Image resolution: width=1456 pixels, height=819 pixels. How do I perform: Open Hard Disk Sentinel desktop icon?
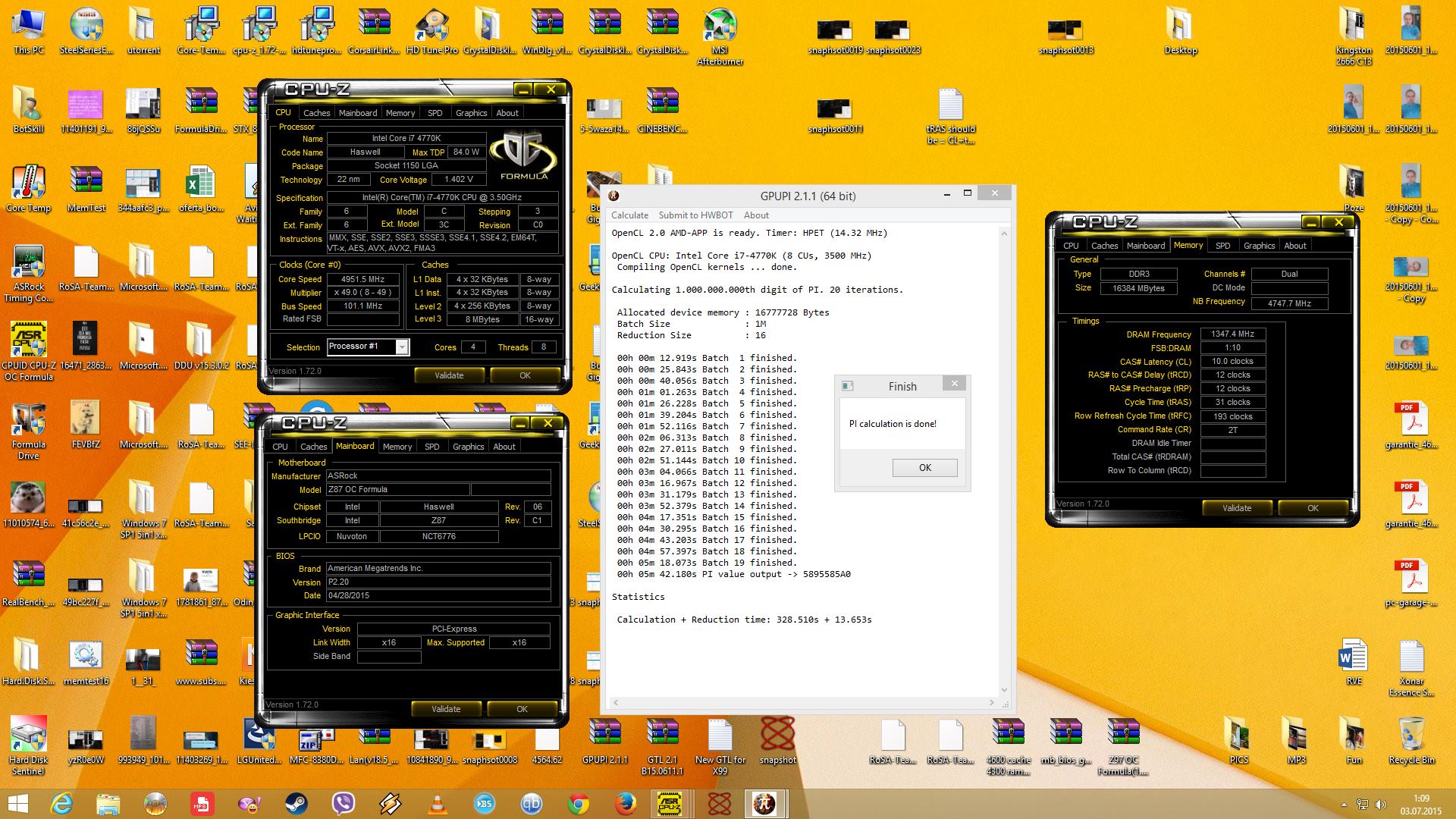(29, 745)
